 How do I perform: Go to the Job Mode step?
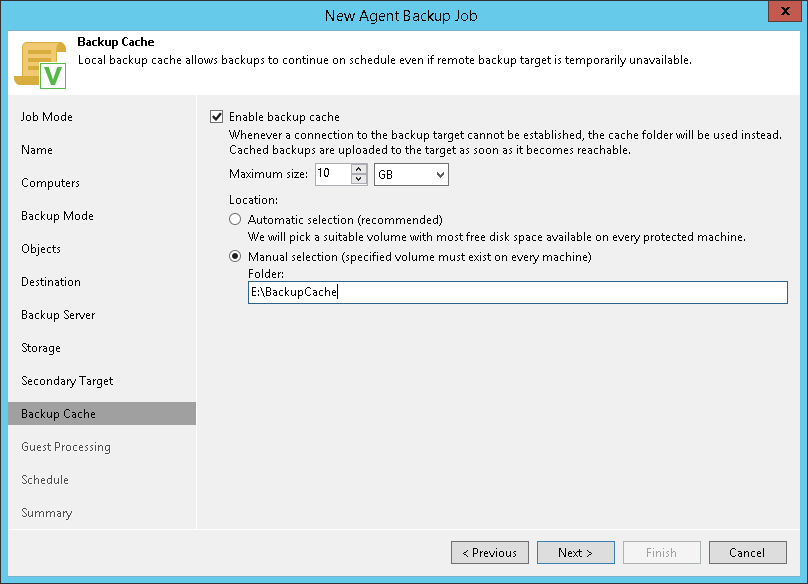[47, 117]
